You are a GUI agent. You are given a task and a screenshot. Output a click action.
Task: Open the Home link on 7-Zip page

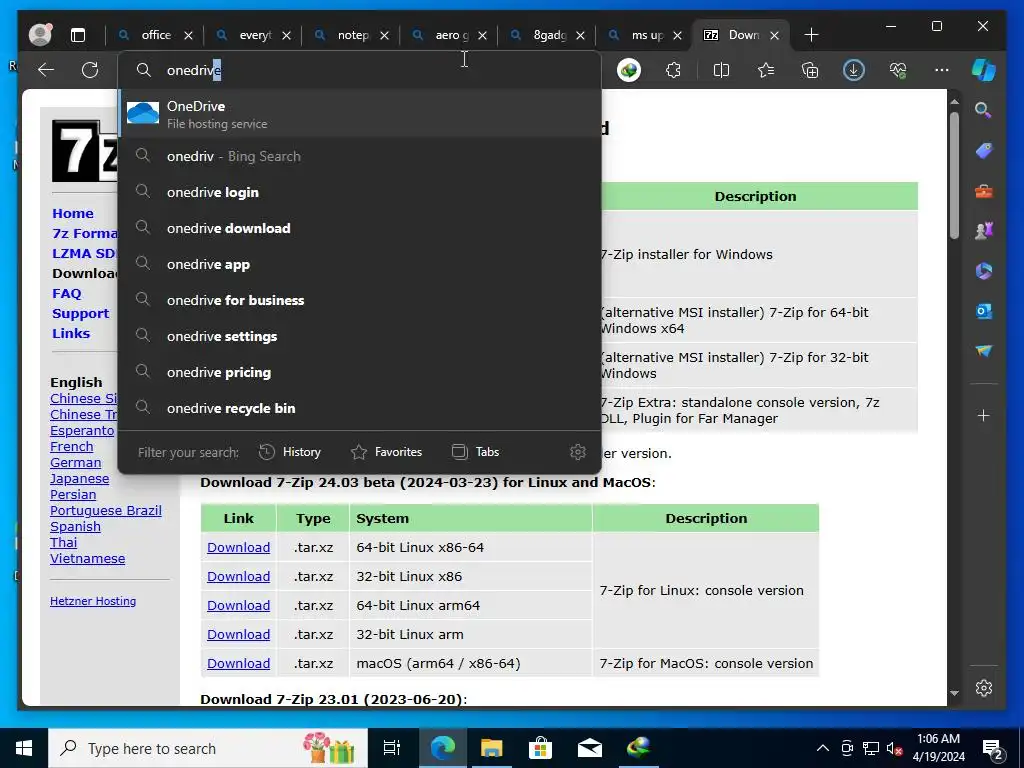pyautogui.click(x=72, y=214)
